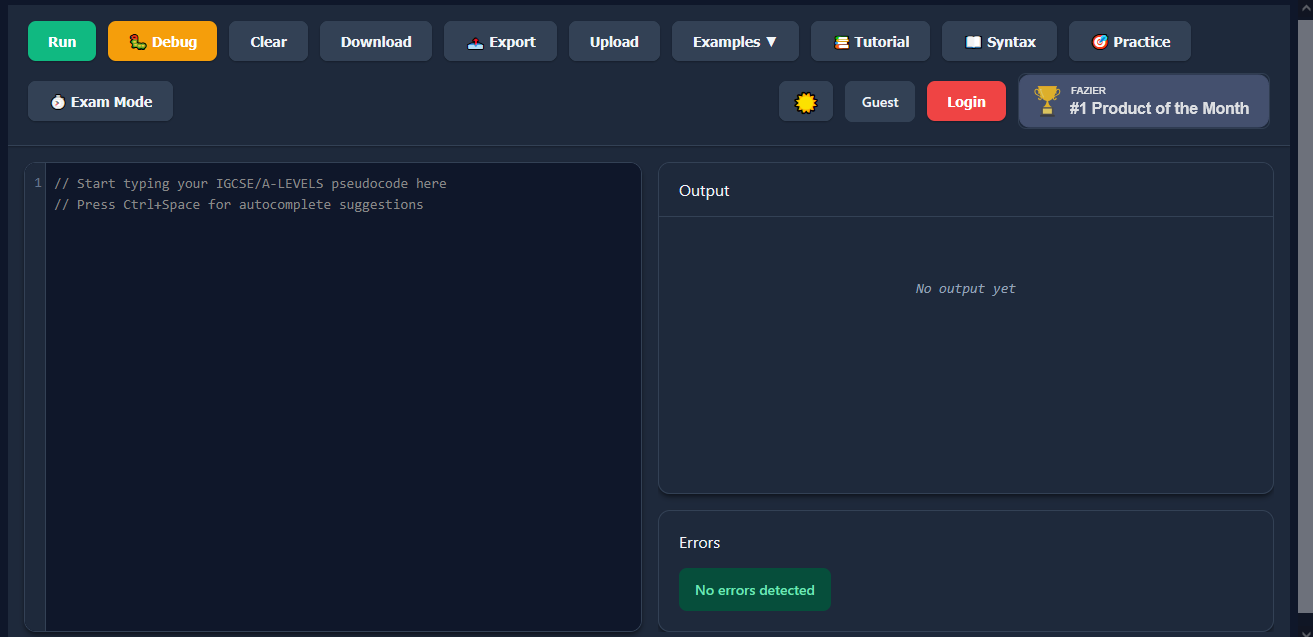1313x637 pixels.
Task: Open the #1 Product of the Month badge
Action: [1158, 108]
